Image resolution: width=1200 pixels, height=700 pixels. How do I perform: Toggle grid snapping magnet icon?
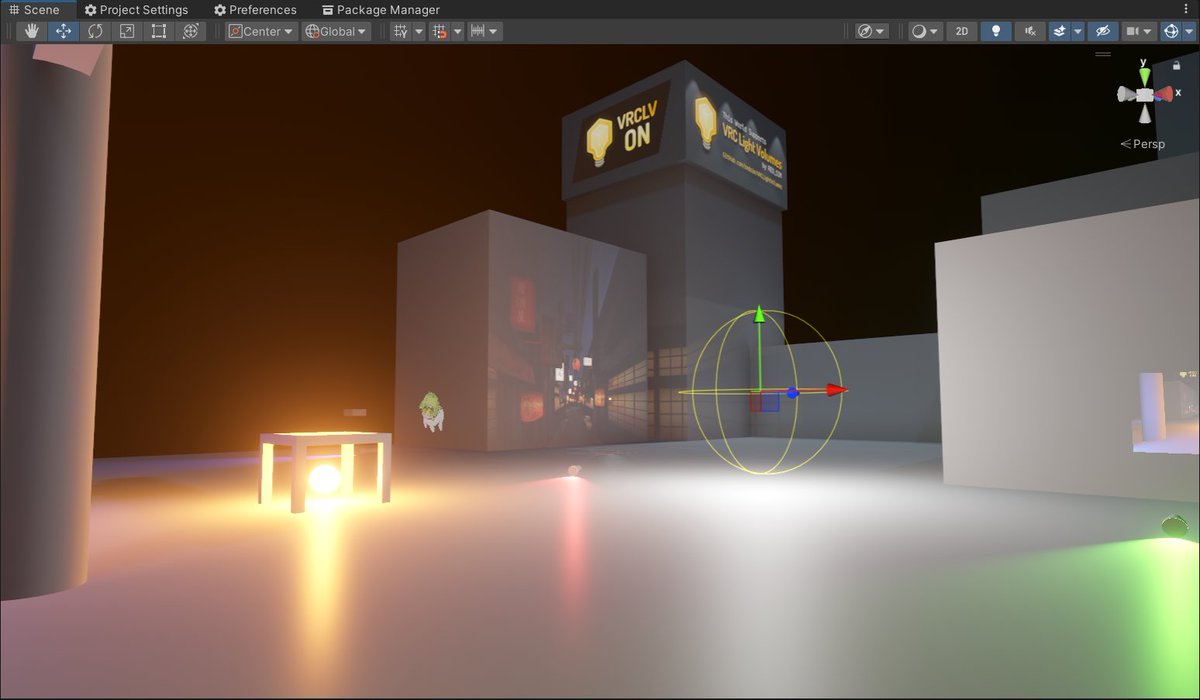pos(439,31)
